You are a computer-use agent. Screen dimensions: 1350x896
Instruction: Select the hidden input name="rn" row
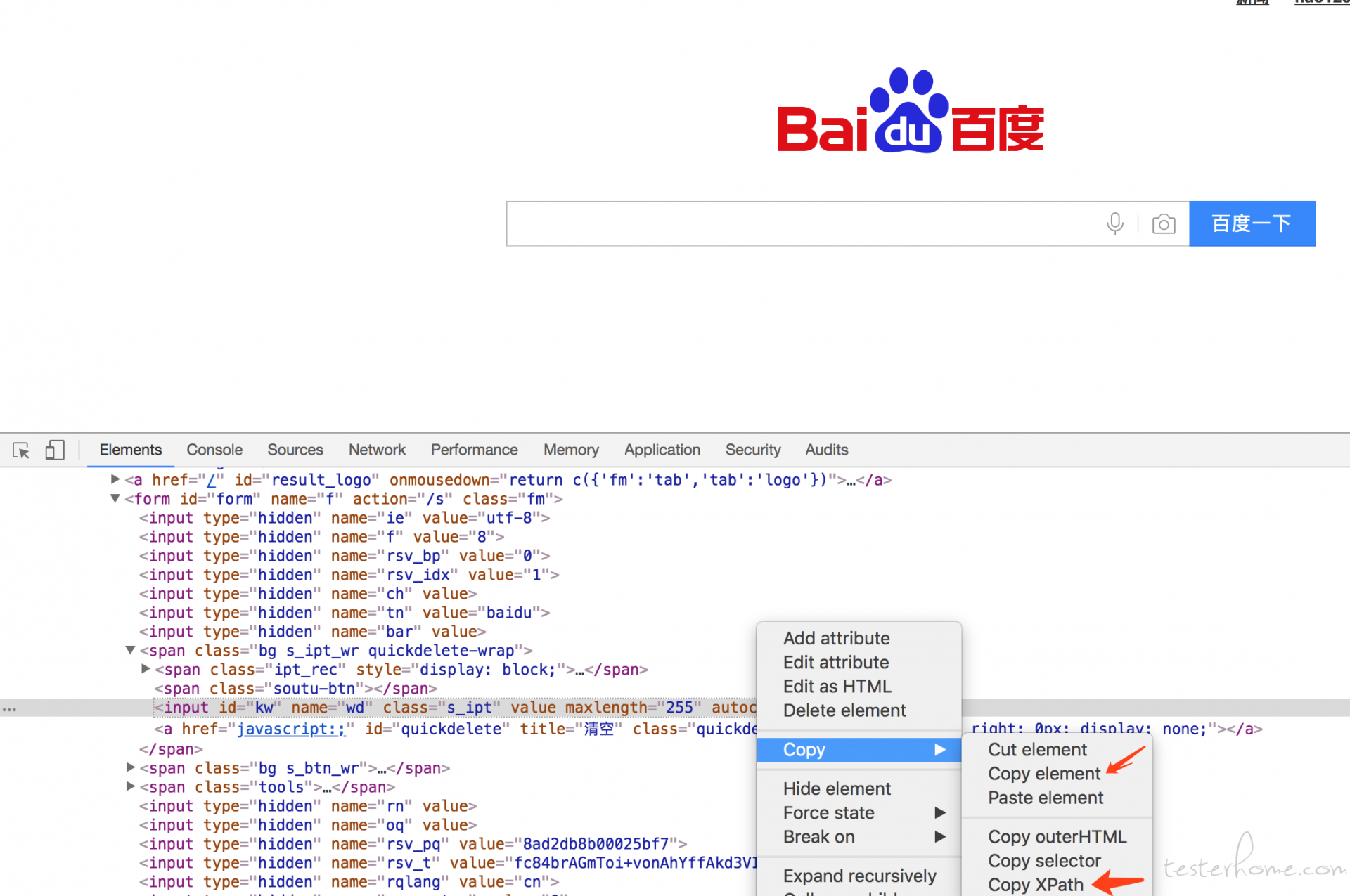(x=308, y=806)
